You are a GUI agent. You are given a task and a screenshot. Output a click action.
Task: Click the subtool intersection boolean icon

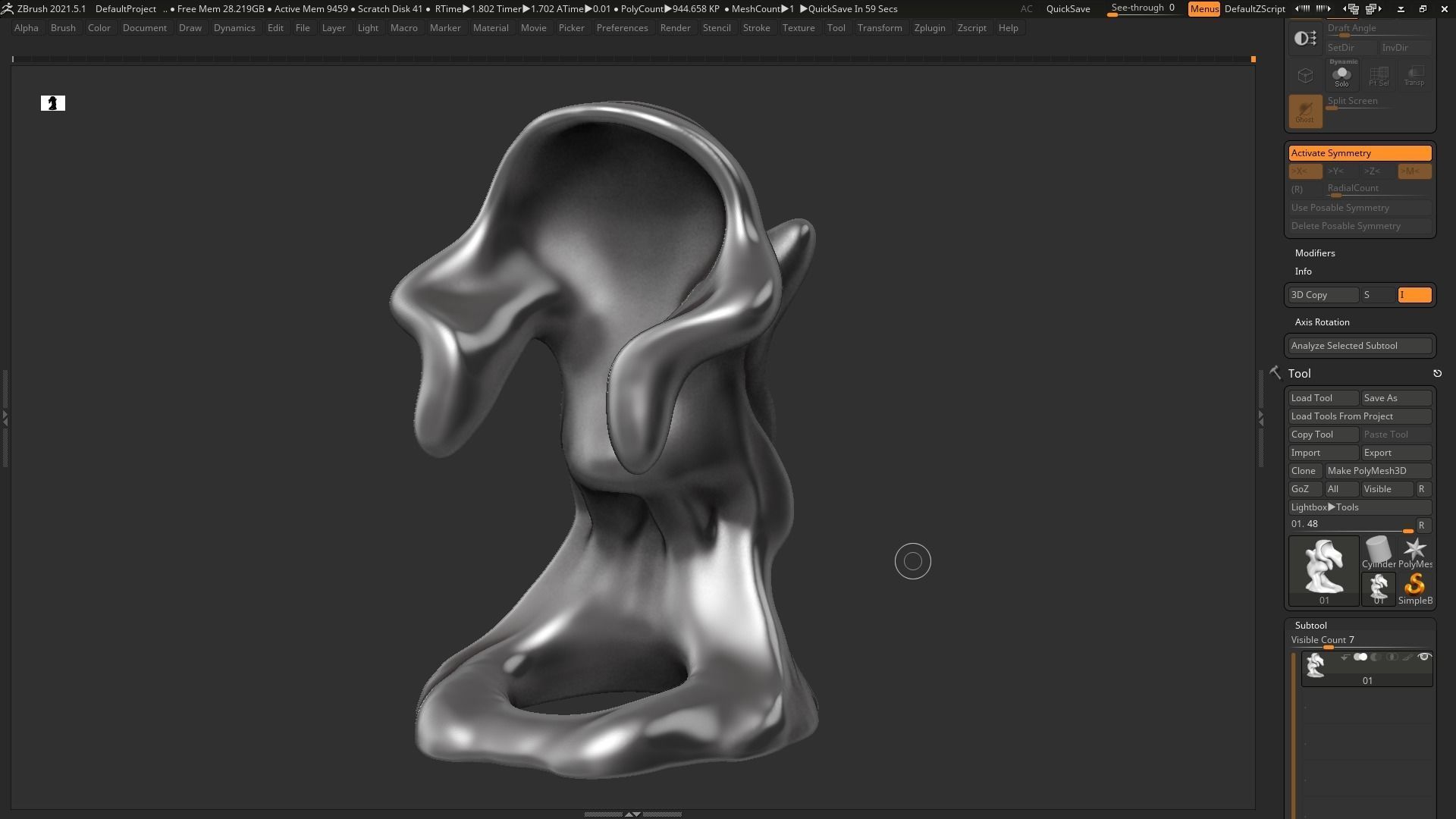pos(1392,657)
